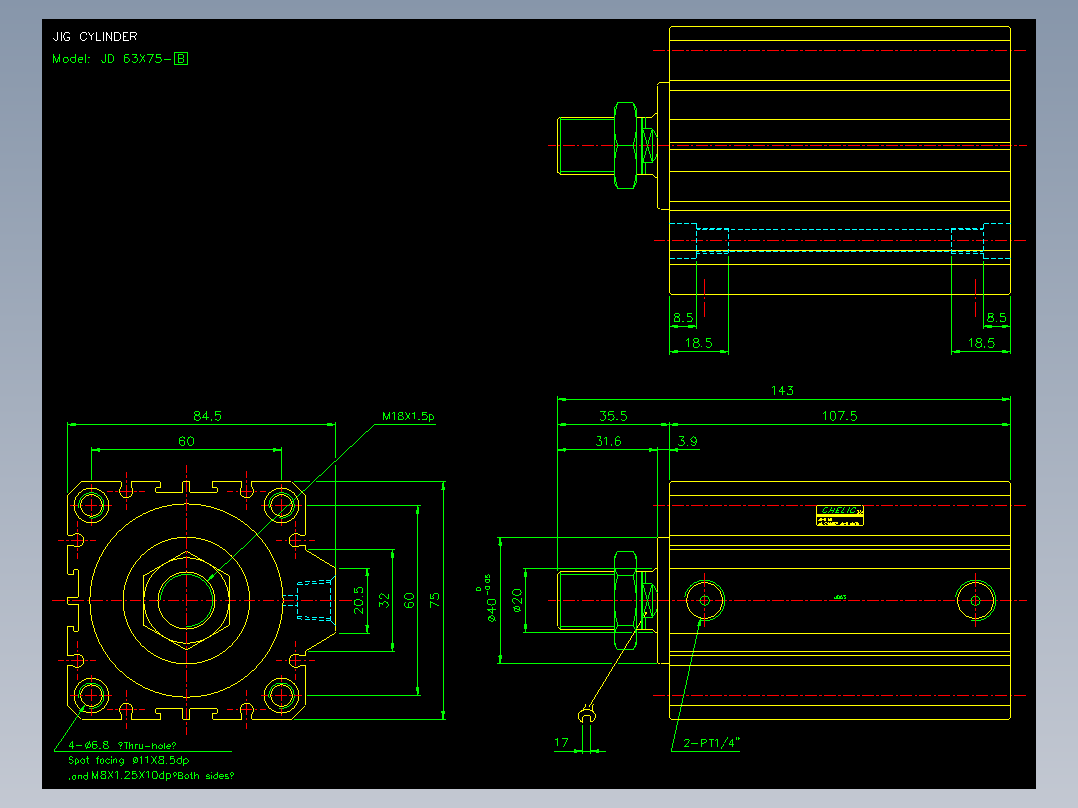Select the 17 wrench-flat dimension
Viewport: 1078px width, 808px height.
pyautogui.click(x=561, y=743)
